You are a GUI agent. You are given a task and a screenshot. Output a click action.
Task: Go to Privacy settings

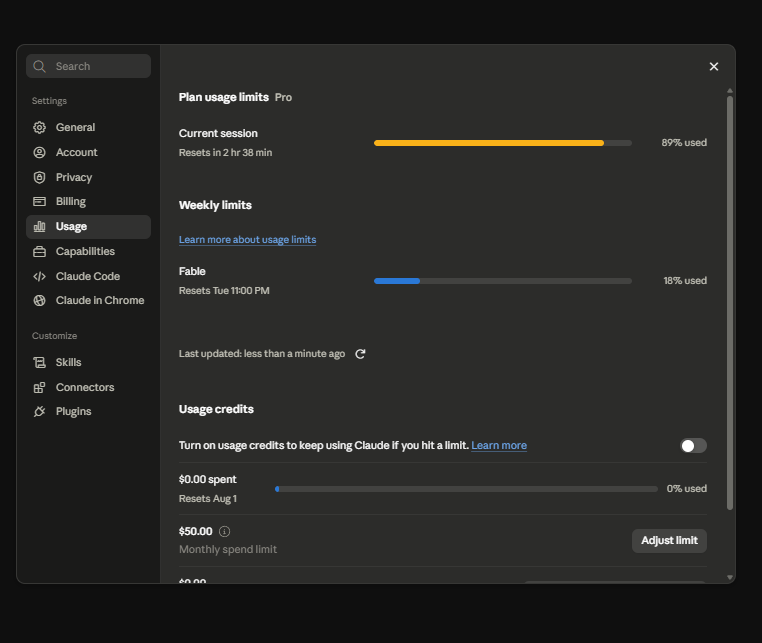(88, 177)
